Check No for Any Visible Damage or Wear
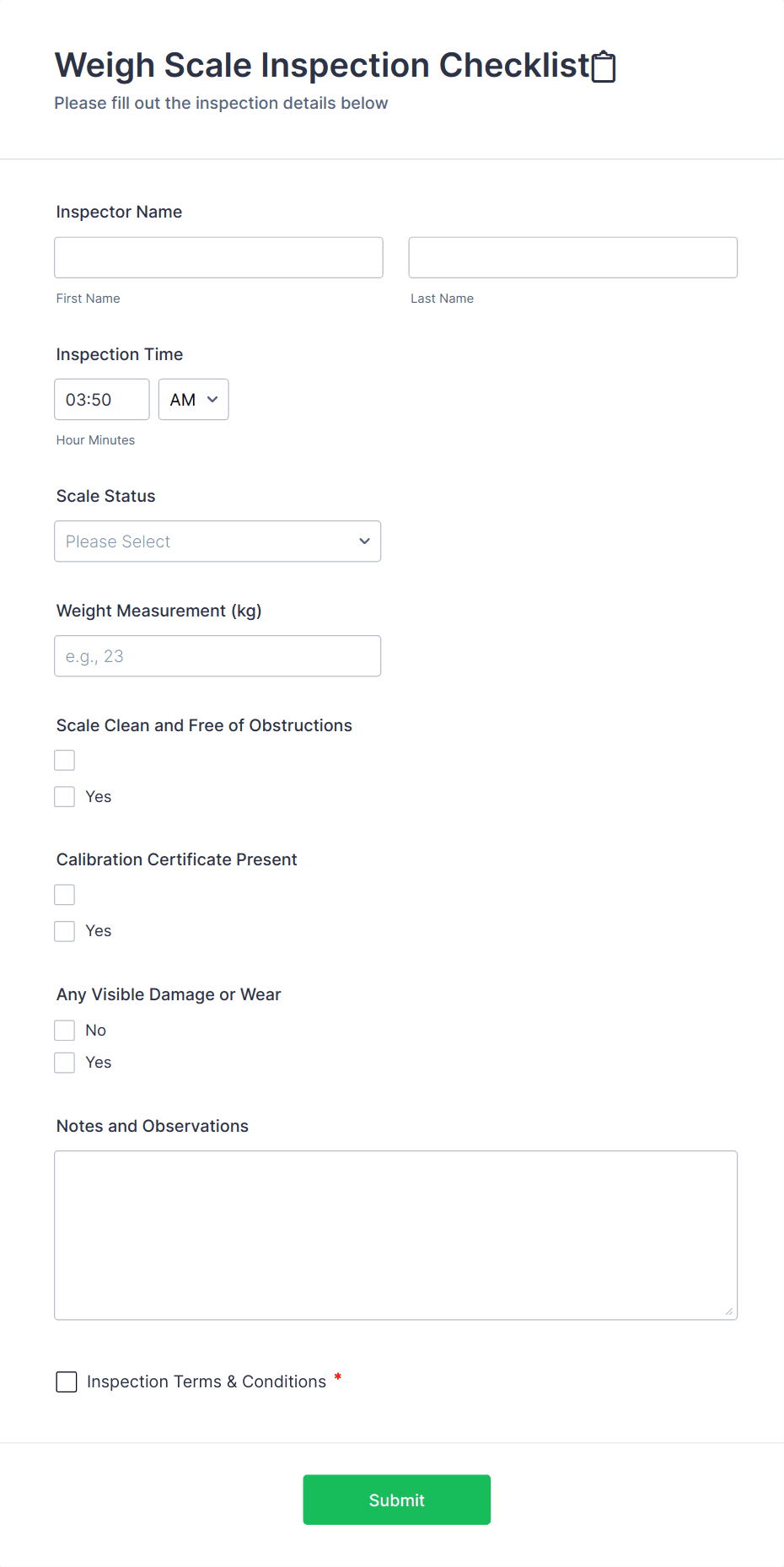Image resolution: width=784 pixels, height=1567 pixels. tap(65, 1031)
